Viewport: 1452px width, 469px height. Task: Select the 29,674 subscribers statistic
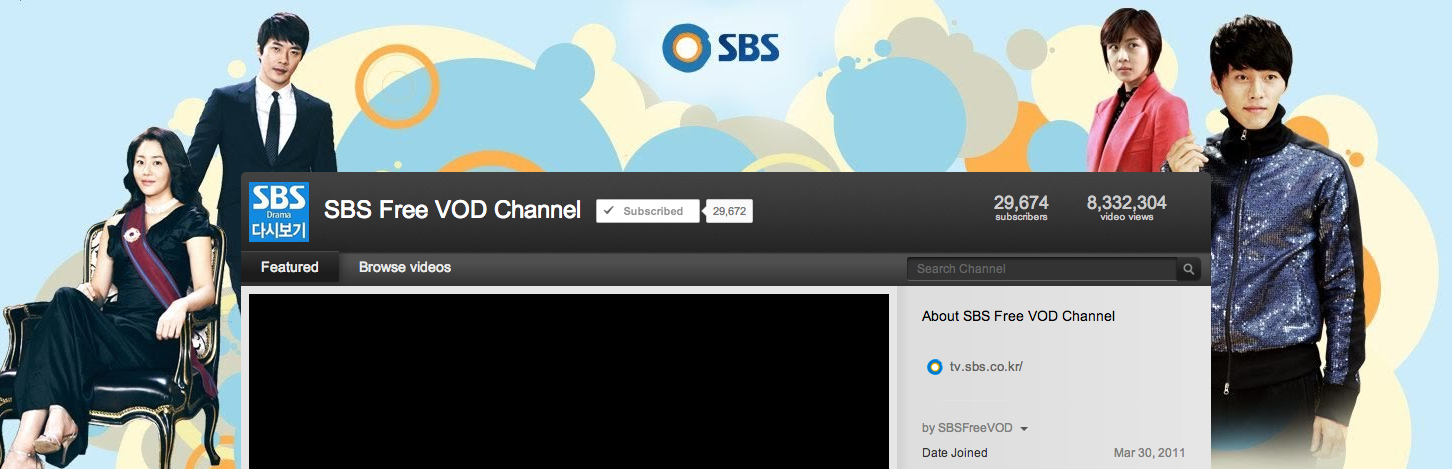pyautogui.click(x=1021, y=207)
